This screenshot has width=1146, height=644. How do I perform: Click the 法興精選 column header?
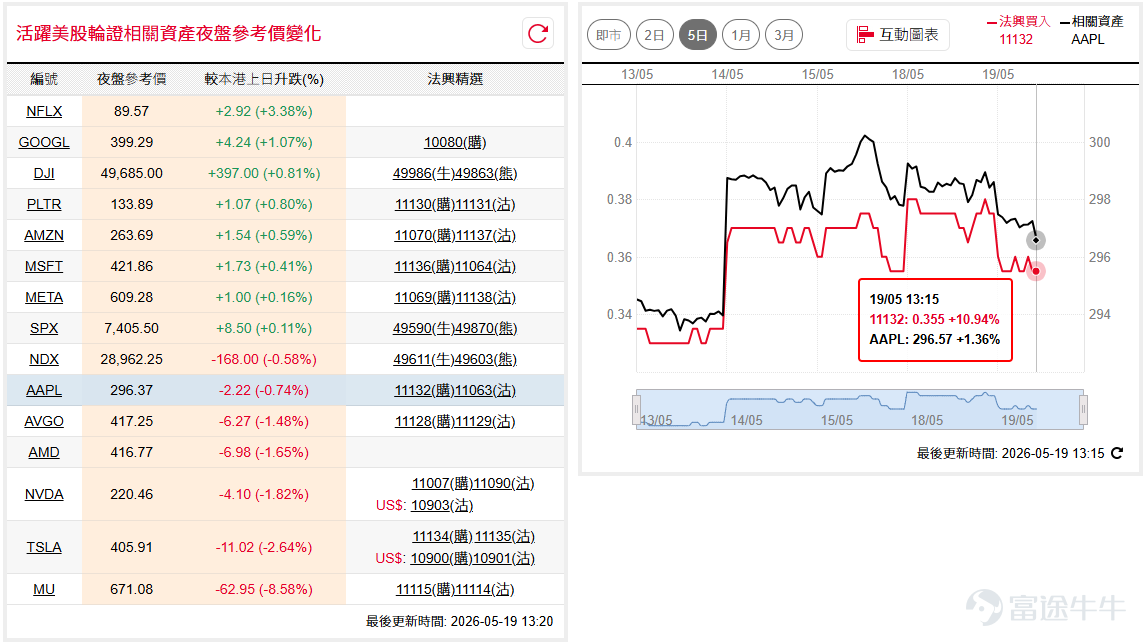455,79
